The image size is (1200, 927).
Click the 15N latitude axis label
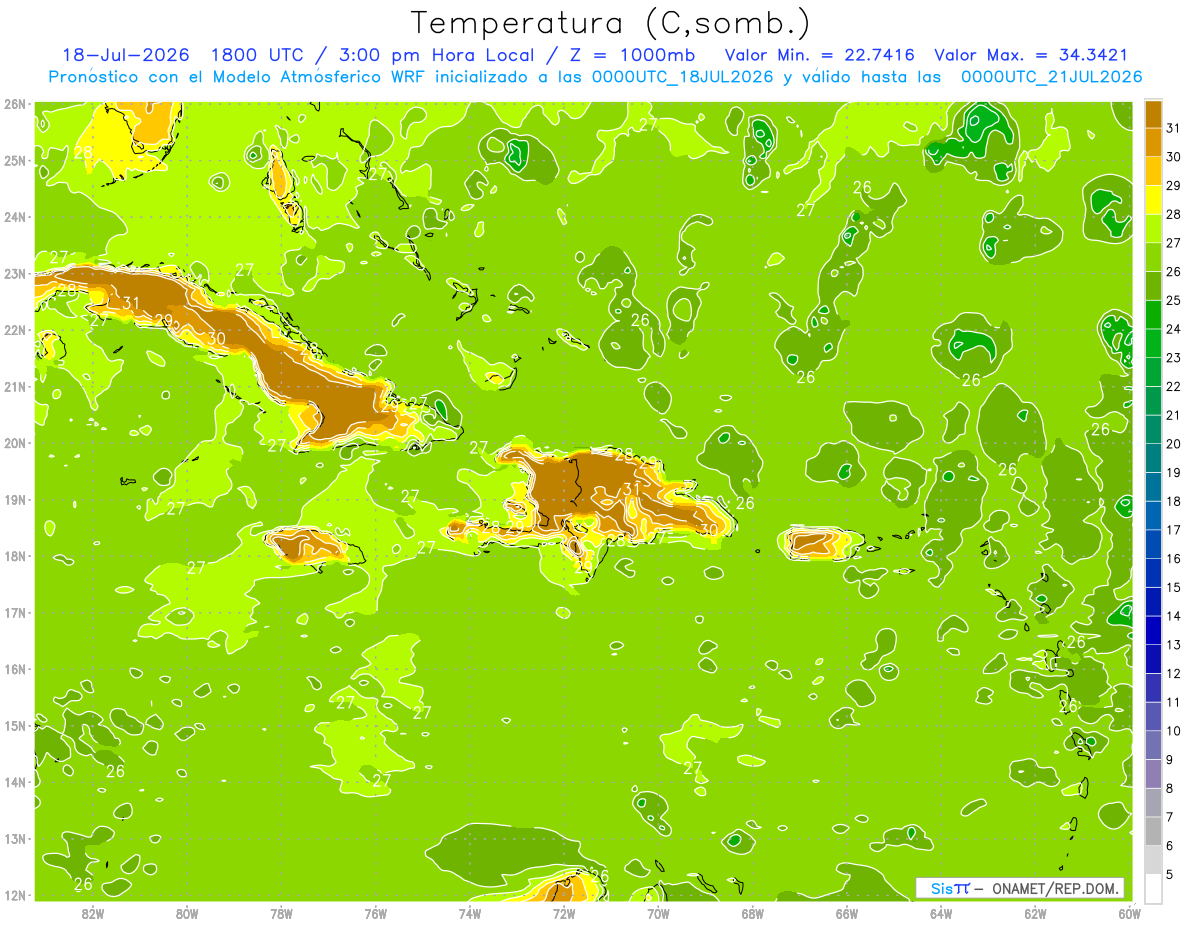(14, 725)
